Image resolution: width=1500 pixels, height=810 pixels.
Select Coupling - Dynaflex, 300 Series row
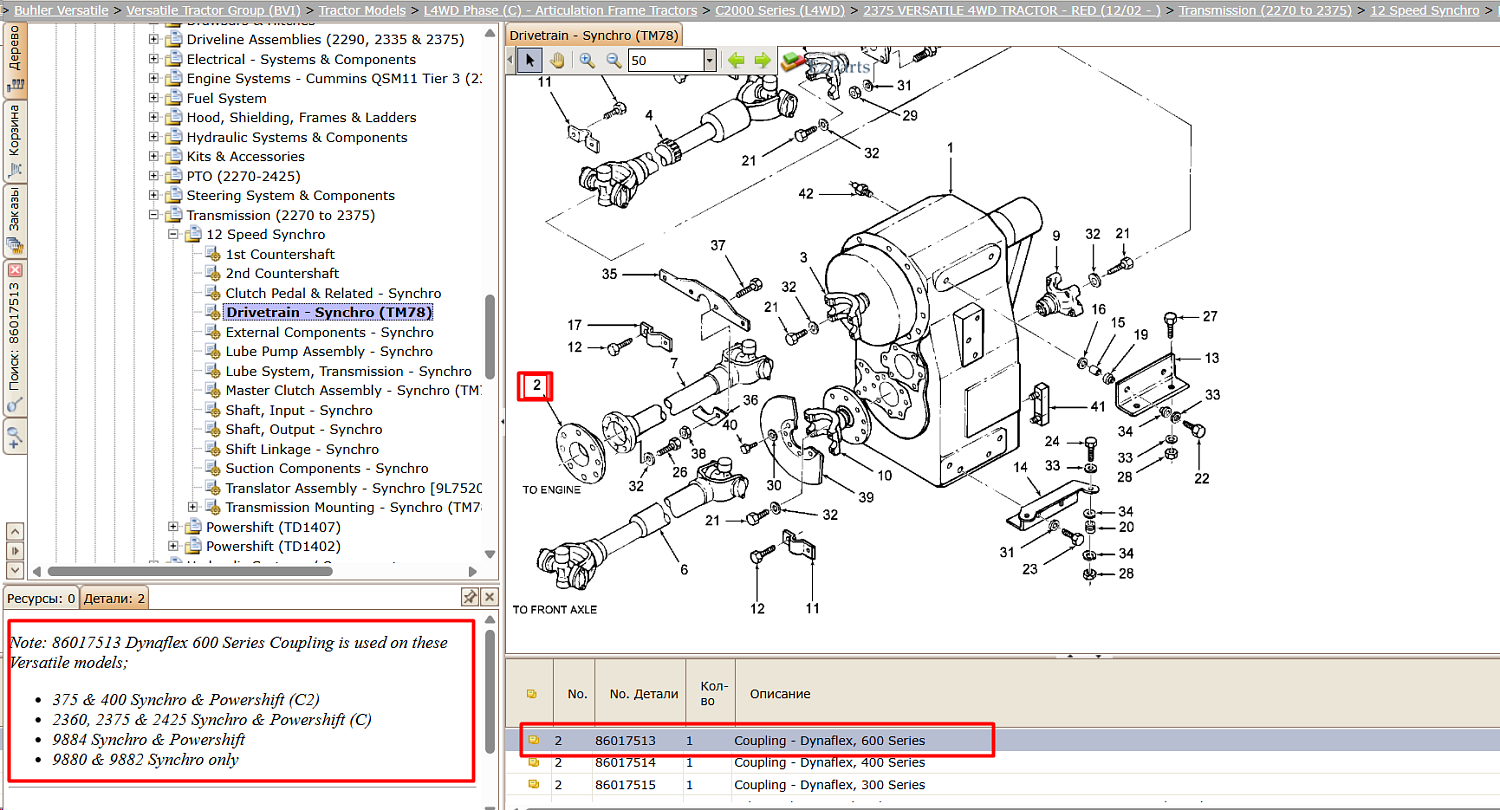1002,784
